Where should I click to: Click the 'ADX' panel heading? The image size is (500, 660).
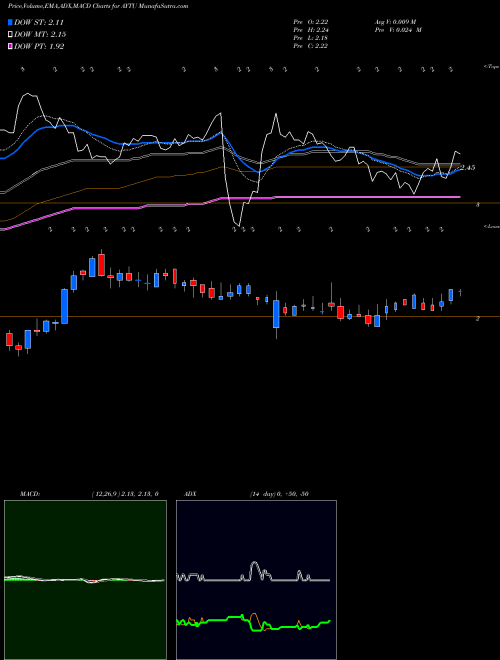click(190, 494)
